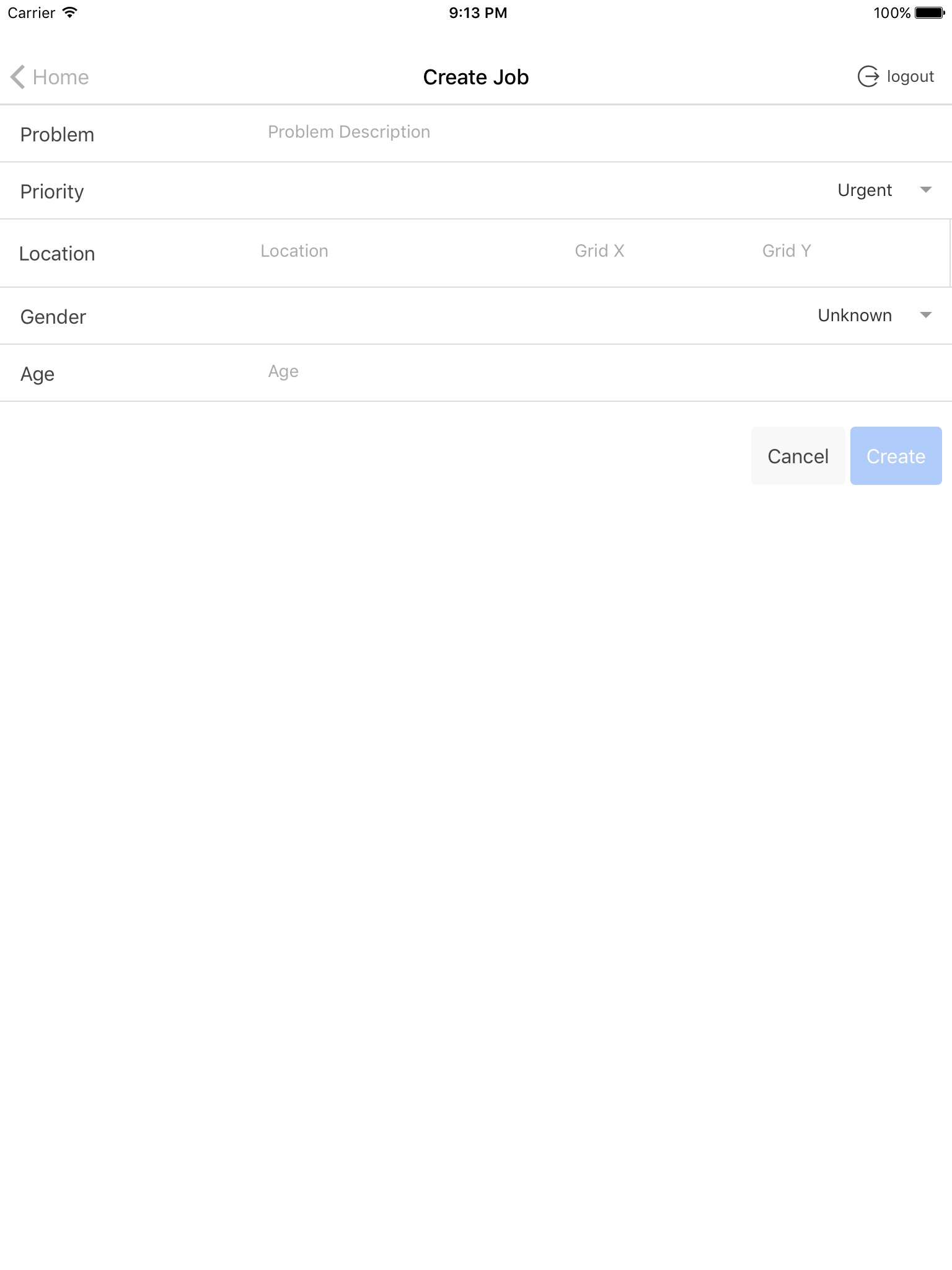Screen dimensions: 952x1270
Task: Select the Urgent priority value
Action: tap(864, 190)
